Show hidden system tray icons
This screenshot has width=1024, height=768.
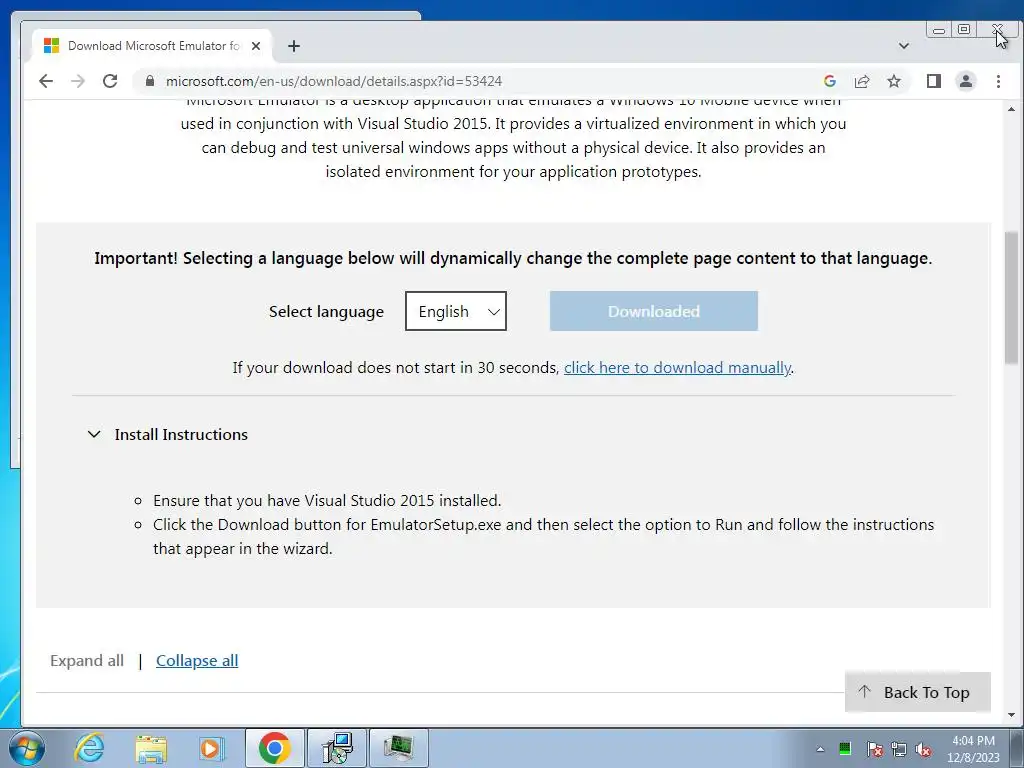820,749
